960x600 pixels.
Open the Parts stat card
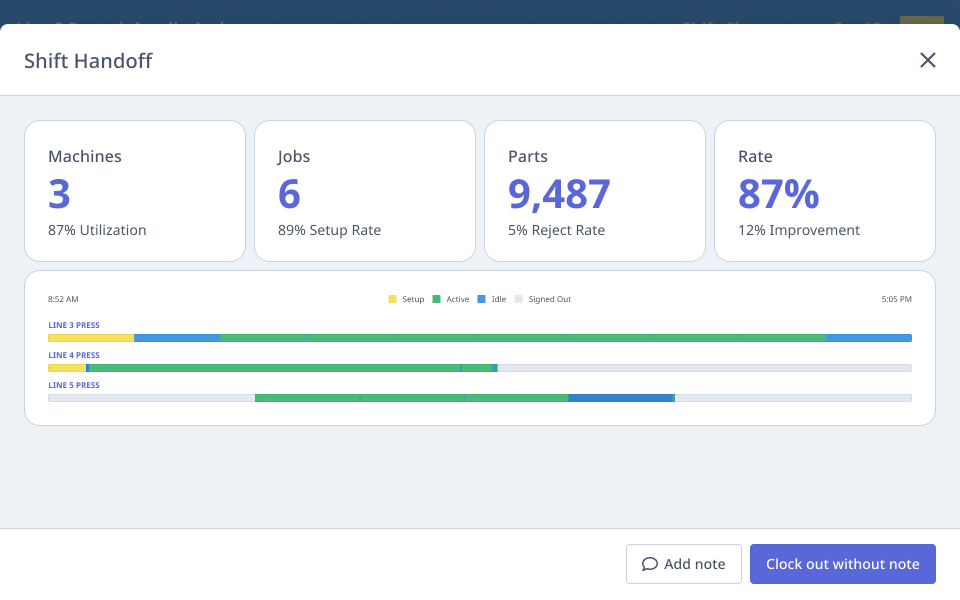(x=595, y=190)
